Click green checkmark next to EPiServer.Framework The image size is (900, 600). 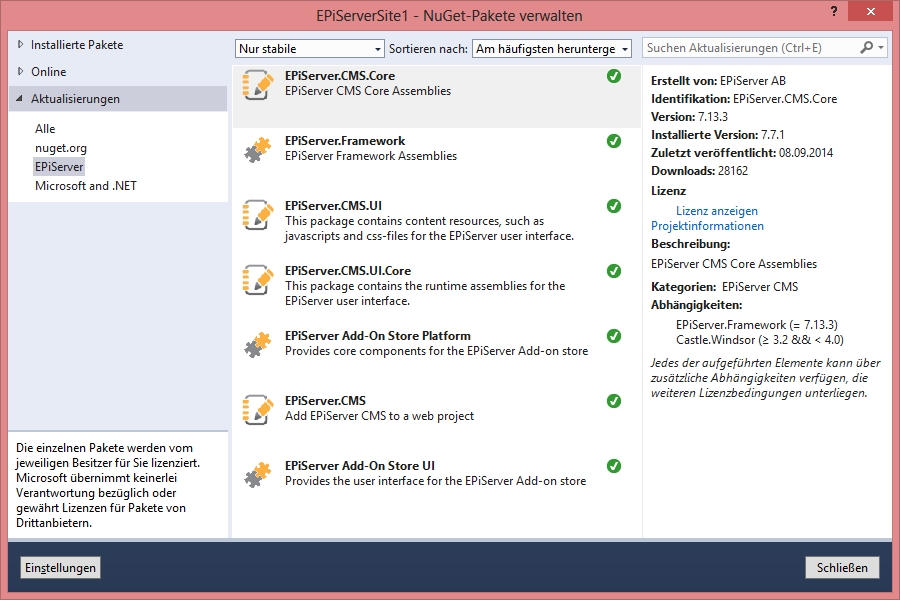(x=614, y=141)
